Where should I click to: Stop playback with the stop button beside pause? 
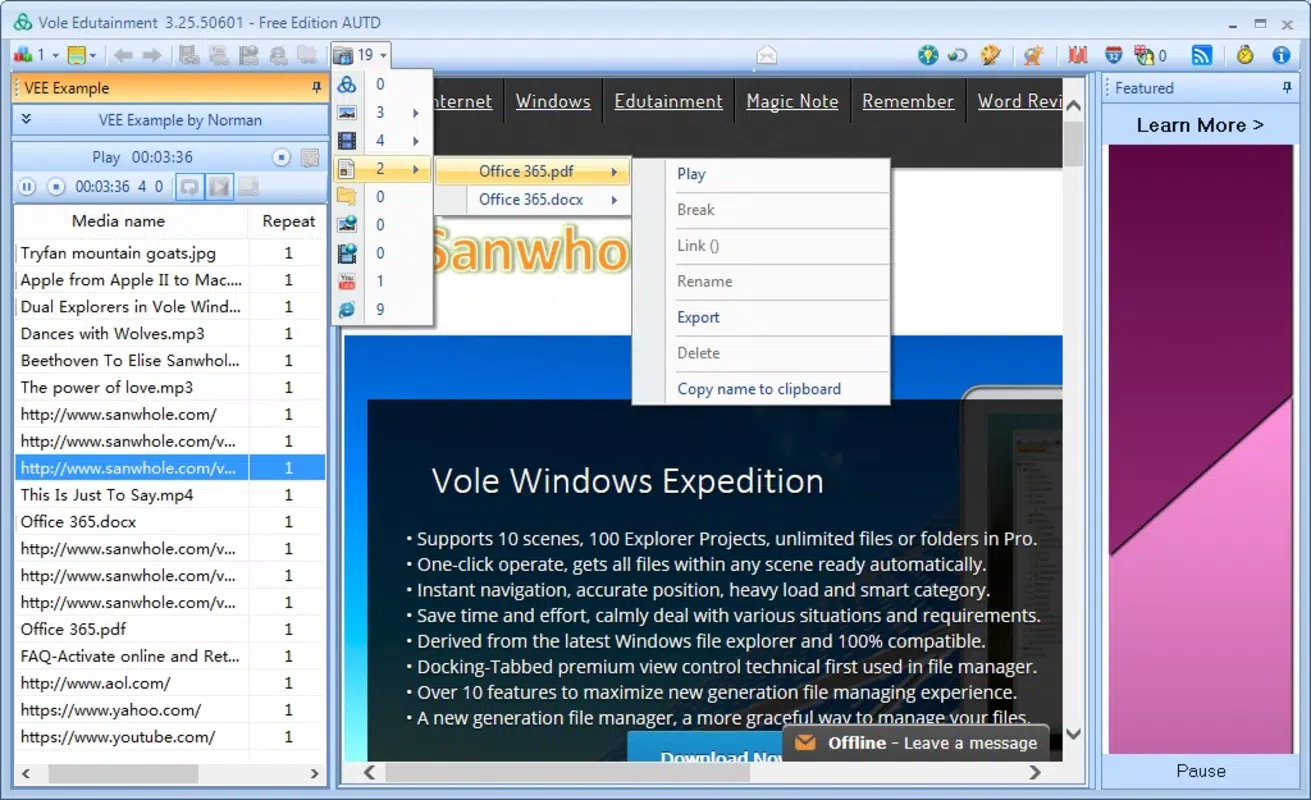[57, 186]
